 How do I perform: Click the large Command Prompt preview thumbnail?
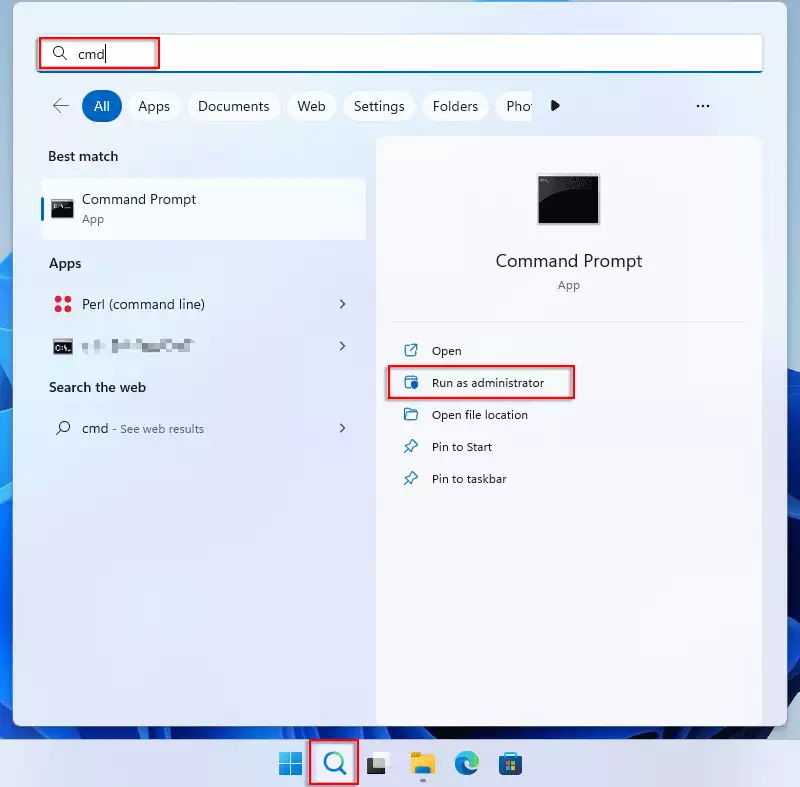(x=568, y=199)
